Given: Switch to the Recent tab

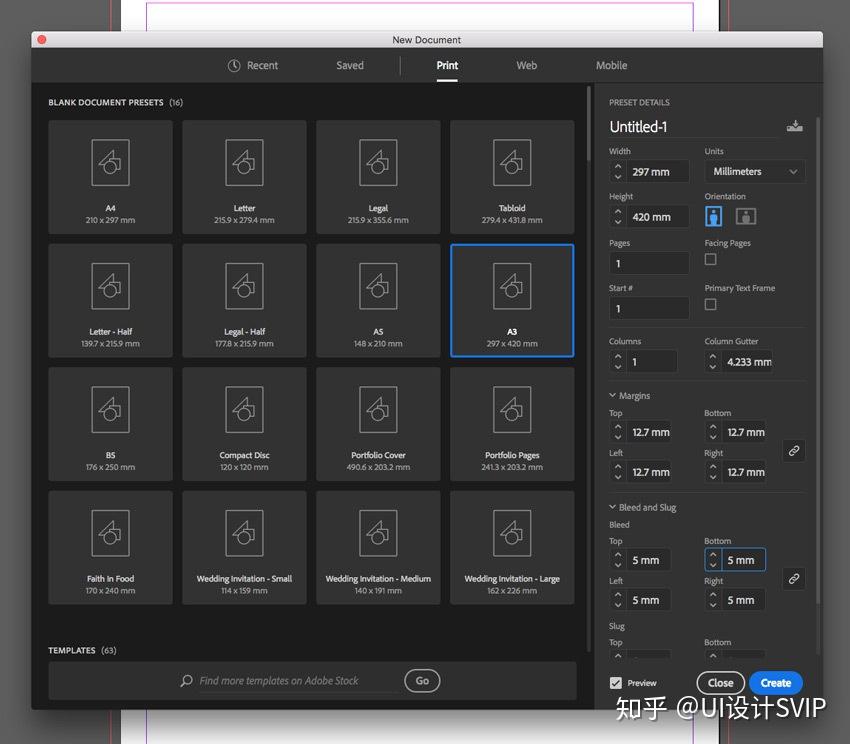Looking at the screenshot, I should coord(253,66).
